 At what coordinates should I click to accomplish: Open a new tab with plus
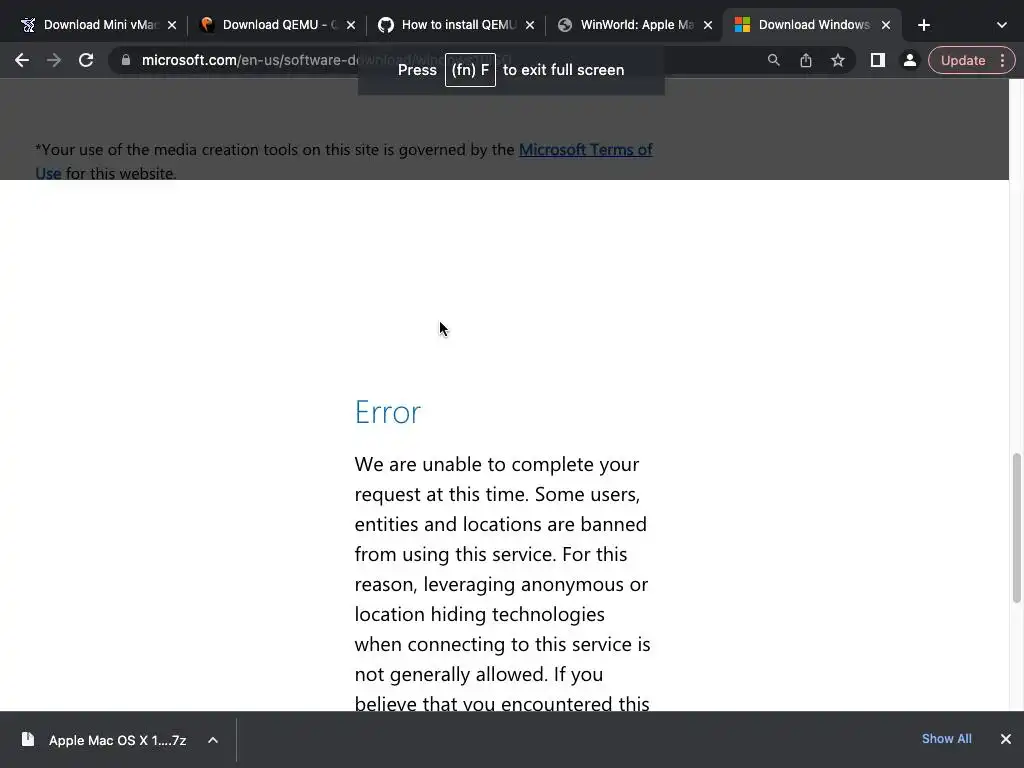(x=923, y=25)
